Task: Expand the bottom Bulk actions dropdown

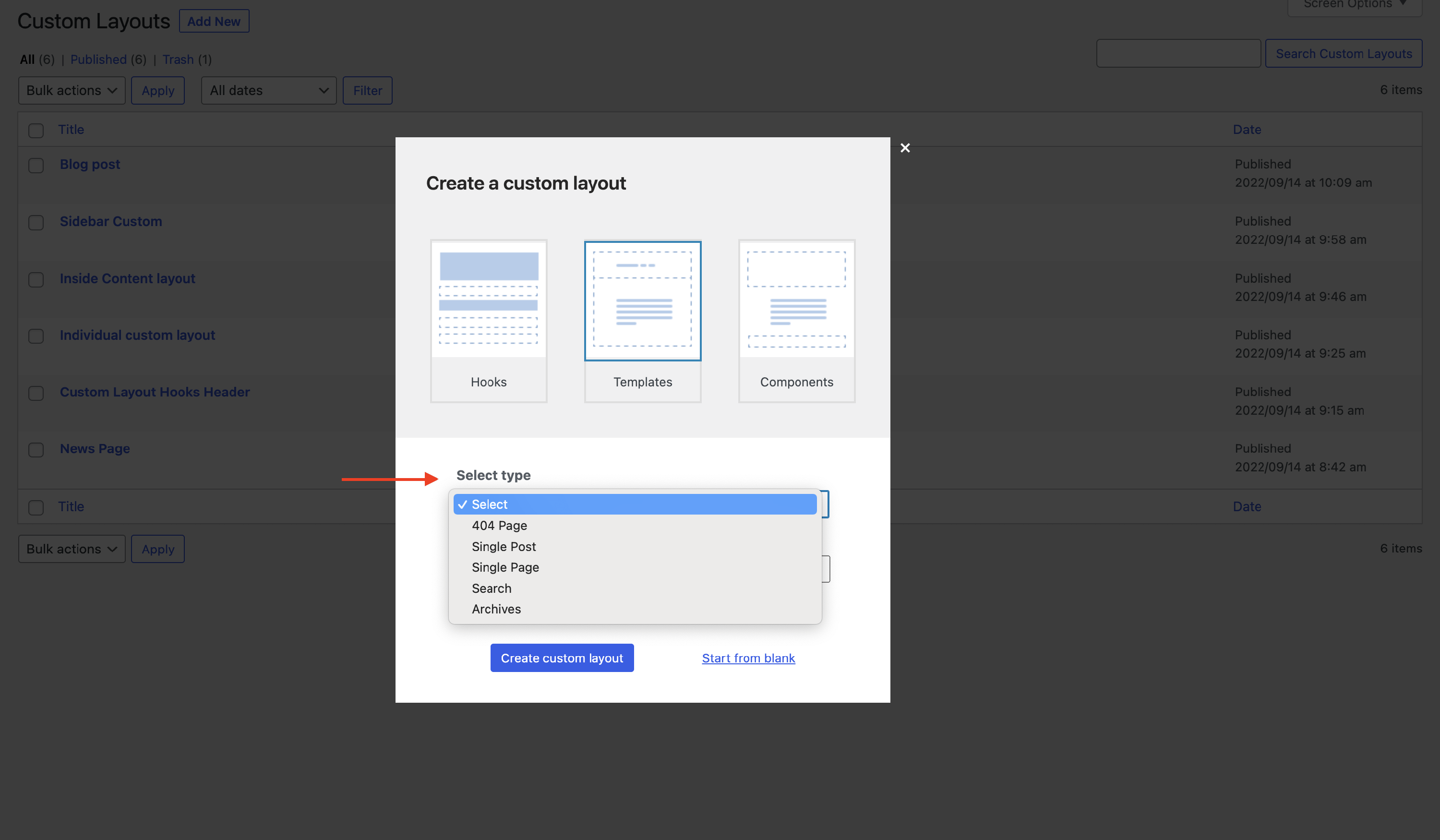Action: (72, 549)
